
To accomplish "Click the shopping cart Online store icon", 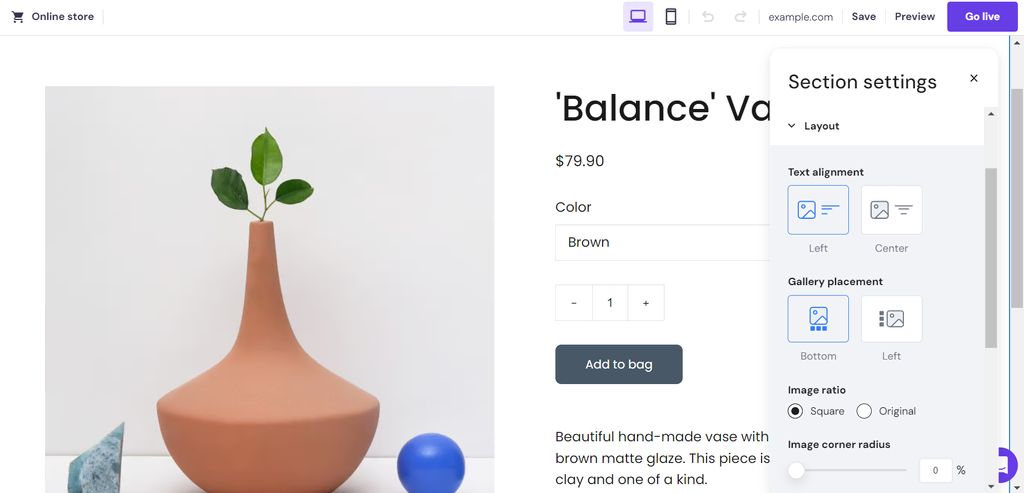I will coord(18,17).
